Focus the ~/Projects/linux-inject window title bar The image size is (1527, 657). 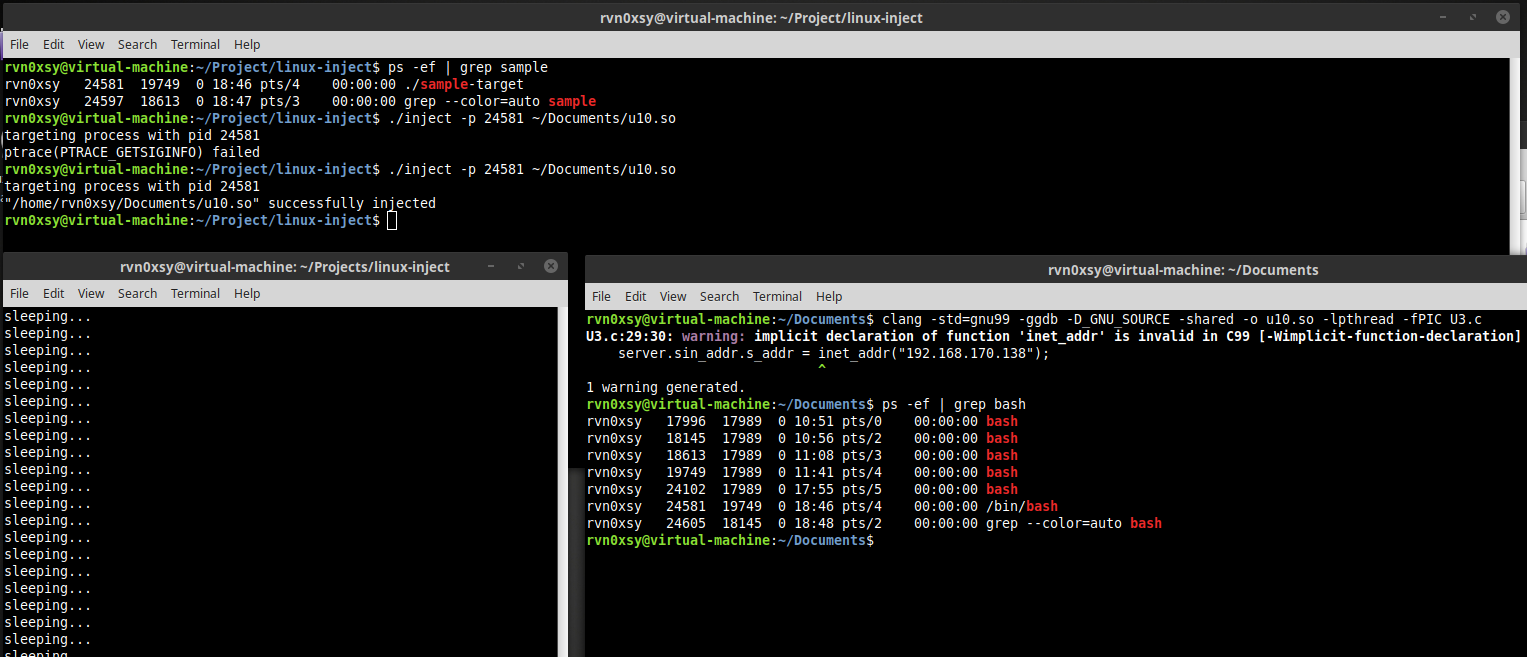[x=284, y=267]
